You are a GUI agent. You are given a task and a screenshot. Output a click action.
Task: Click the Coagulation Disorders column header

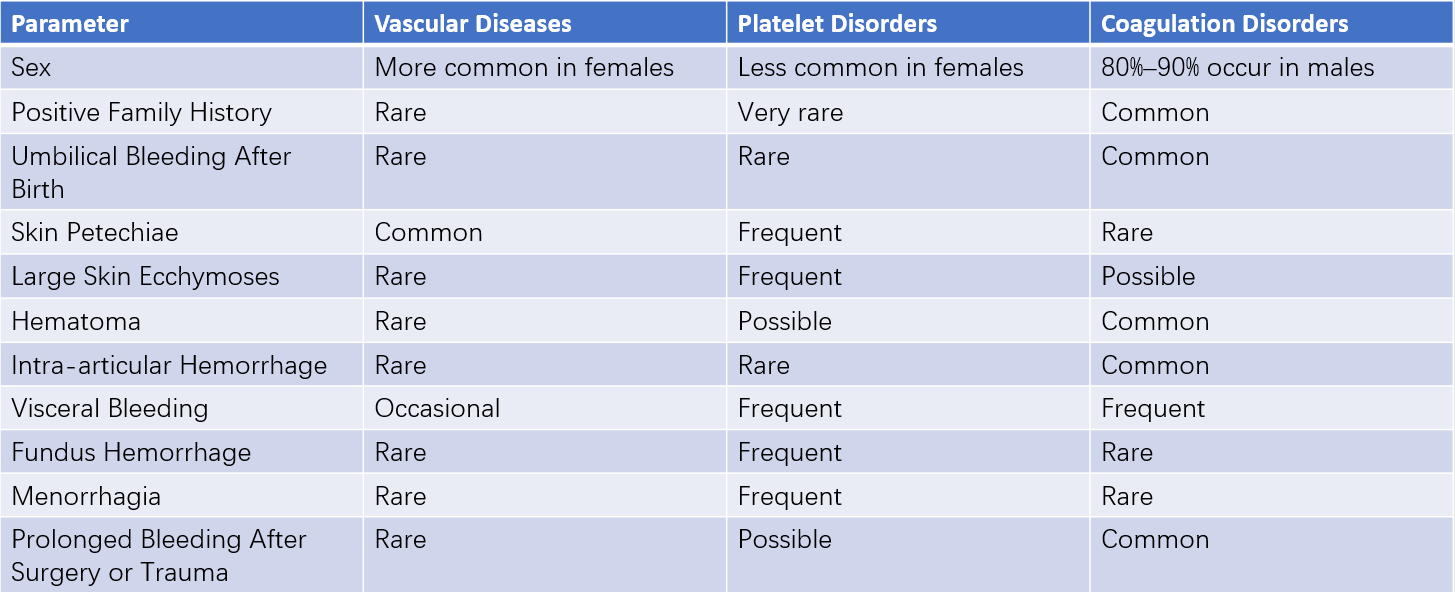click(1272, 22)
